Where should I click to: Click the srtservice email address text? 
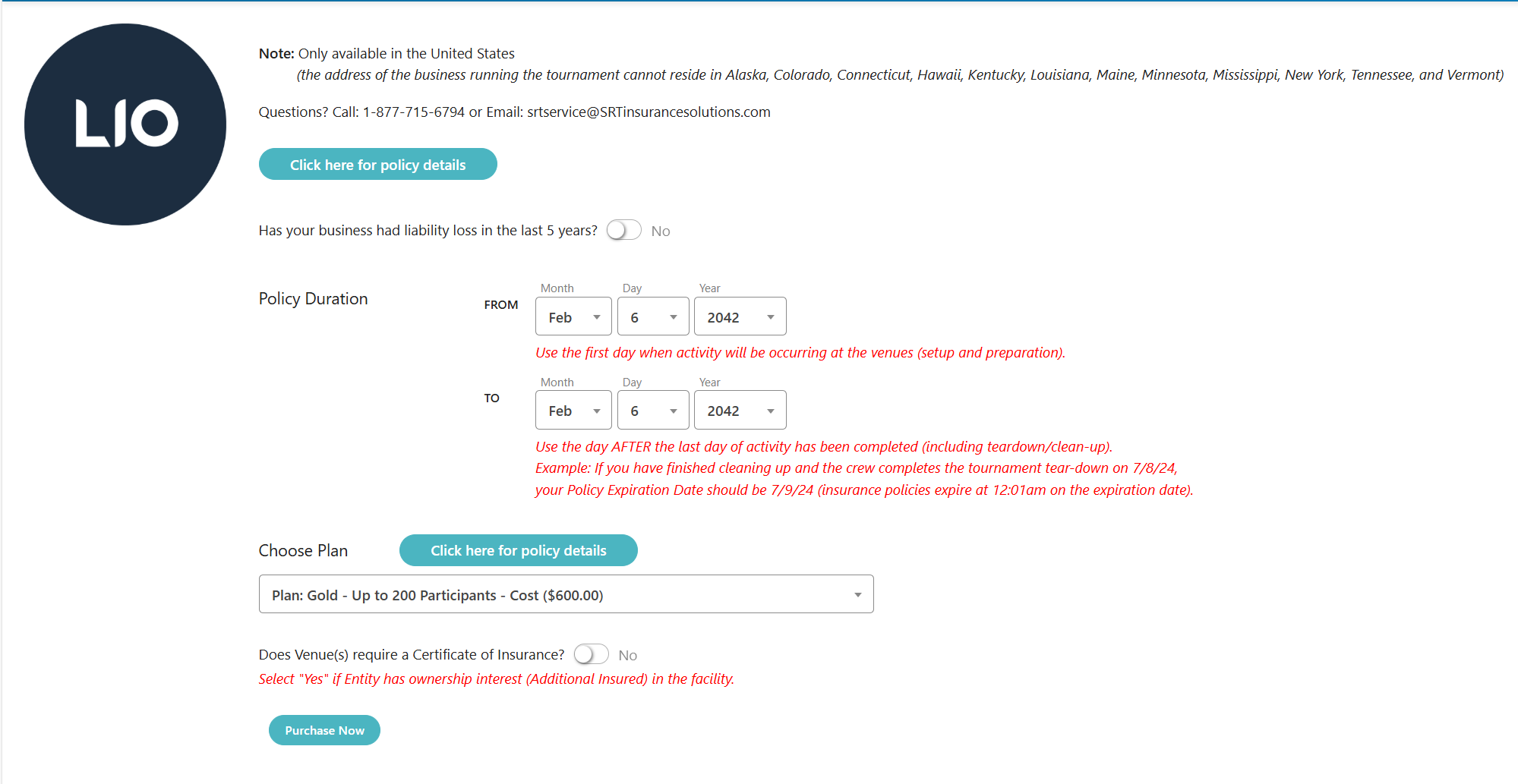coord(649,112)
